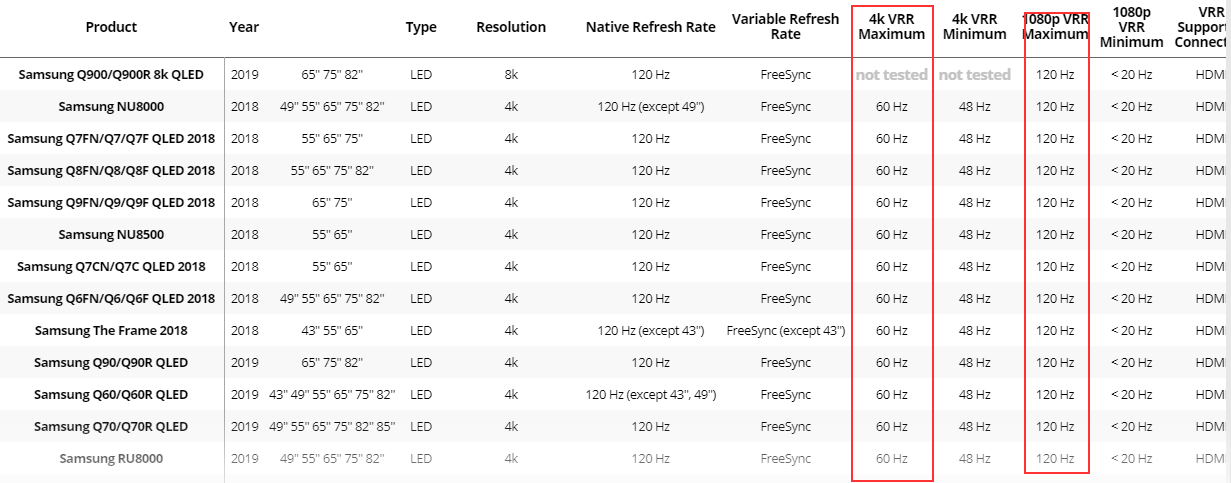Open the Samsung Q60/Q60R QLED link
Viewport: 1231px width, 483px height.
[x=111, y=394]
